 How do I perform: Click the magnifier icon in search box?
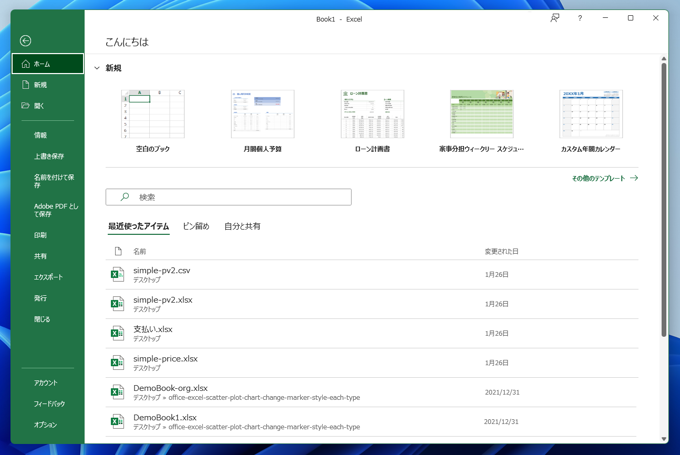(125, 197)
